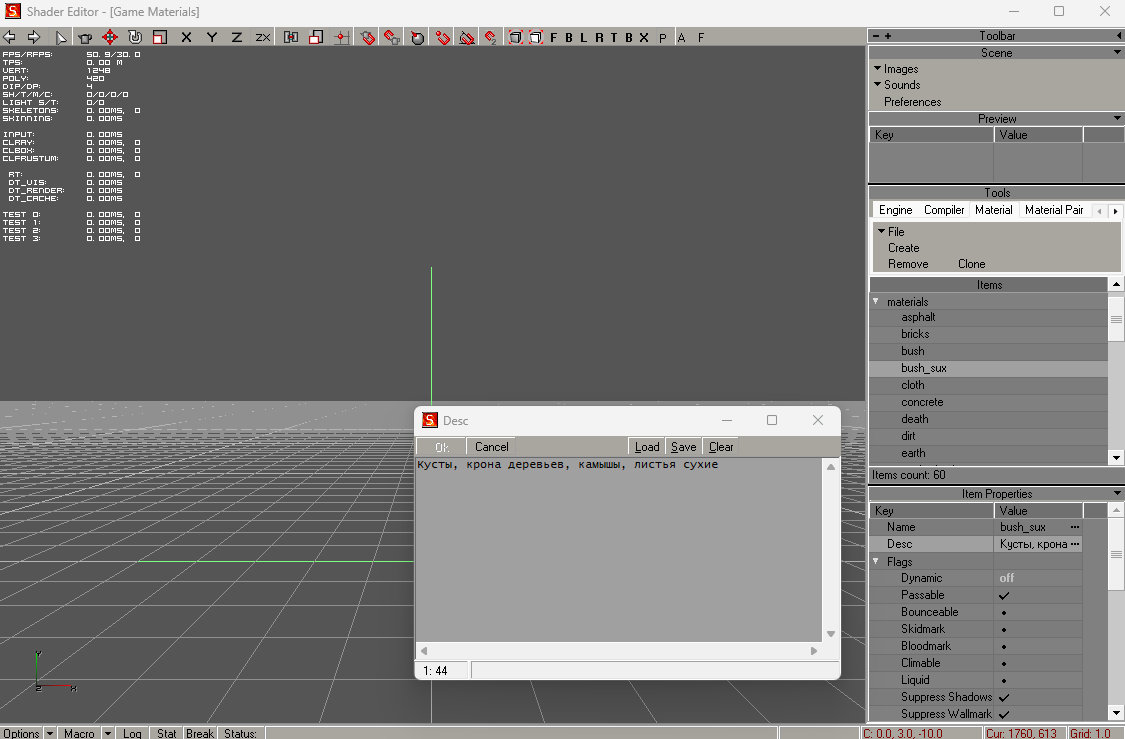Click the minus icon on the Toolbar header
The image size is (1125, 739).
point(876,36)
